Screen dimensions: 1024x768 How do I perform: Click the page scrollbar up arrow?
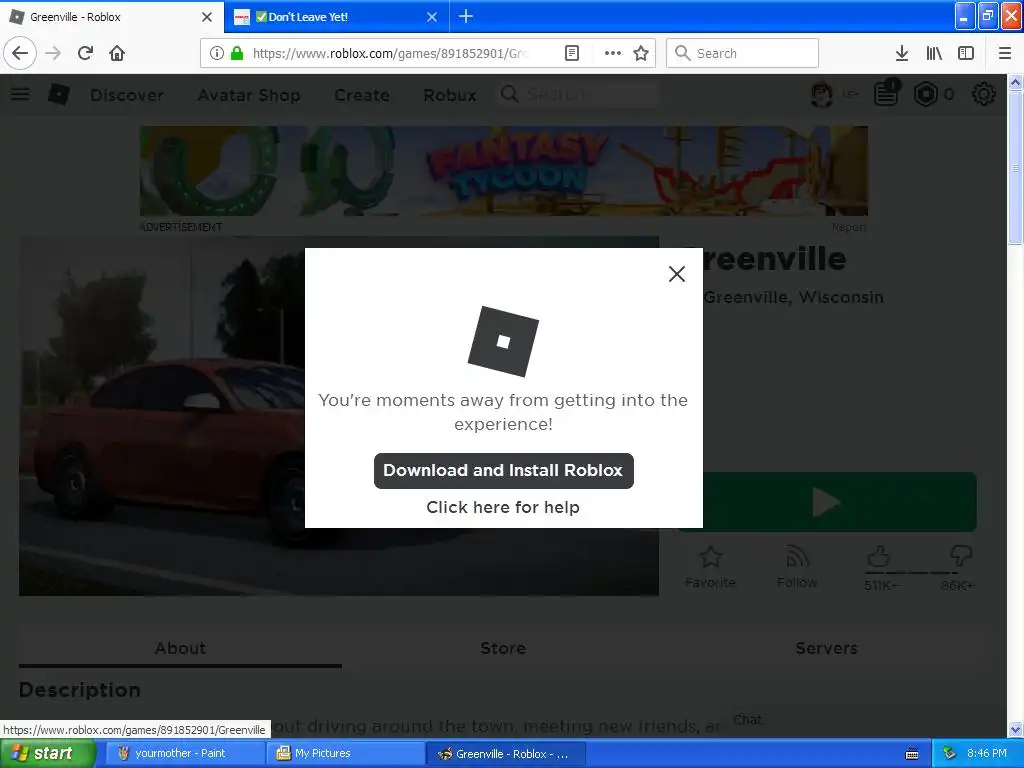[1016, 82]
